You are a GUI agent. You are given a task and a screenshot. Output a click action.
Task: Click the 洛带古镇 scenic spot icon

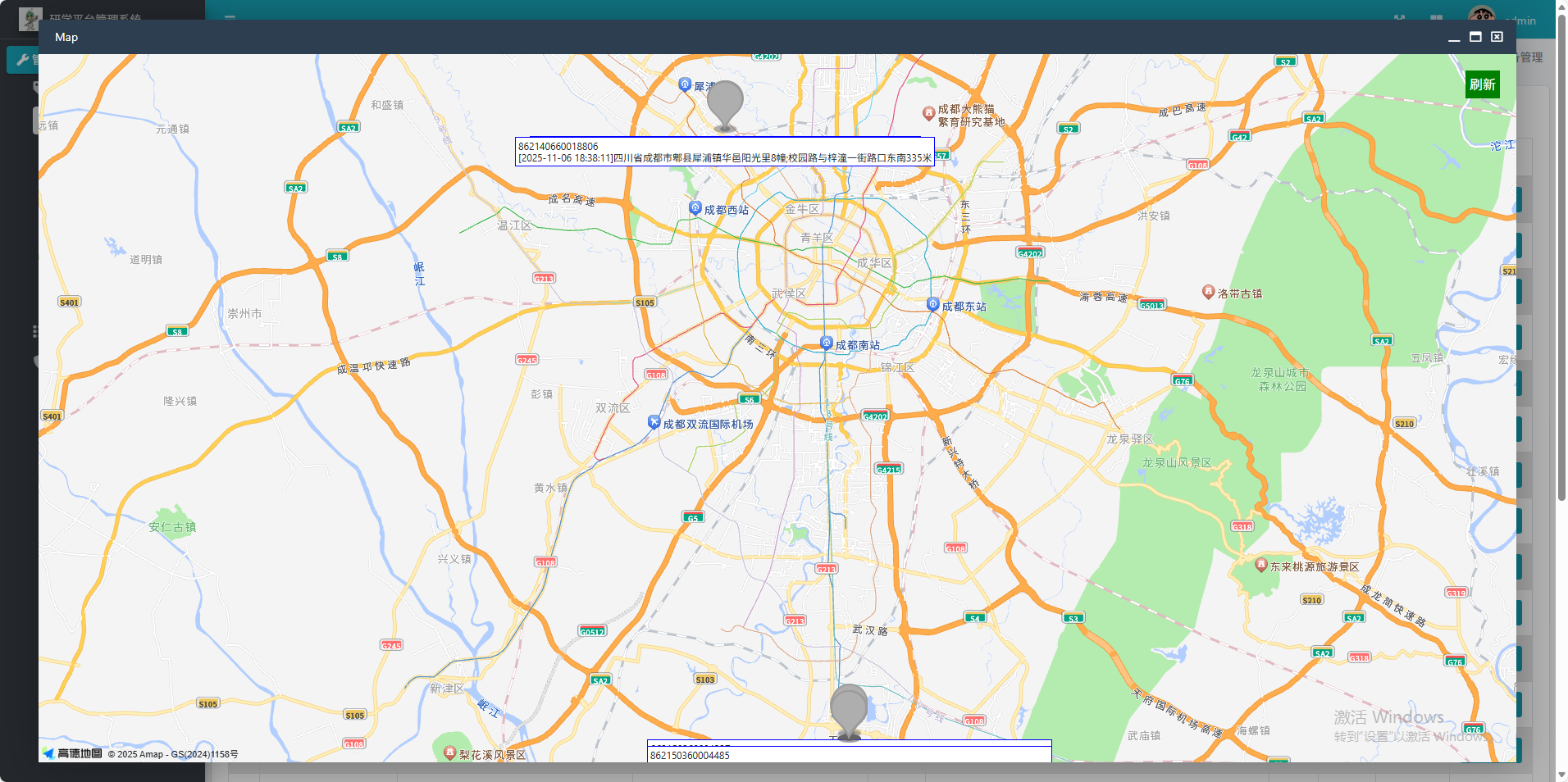click(x=1208, y=291)
